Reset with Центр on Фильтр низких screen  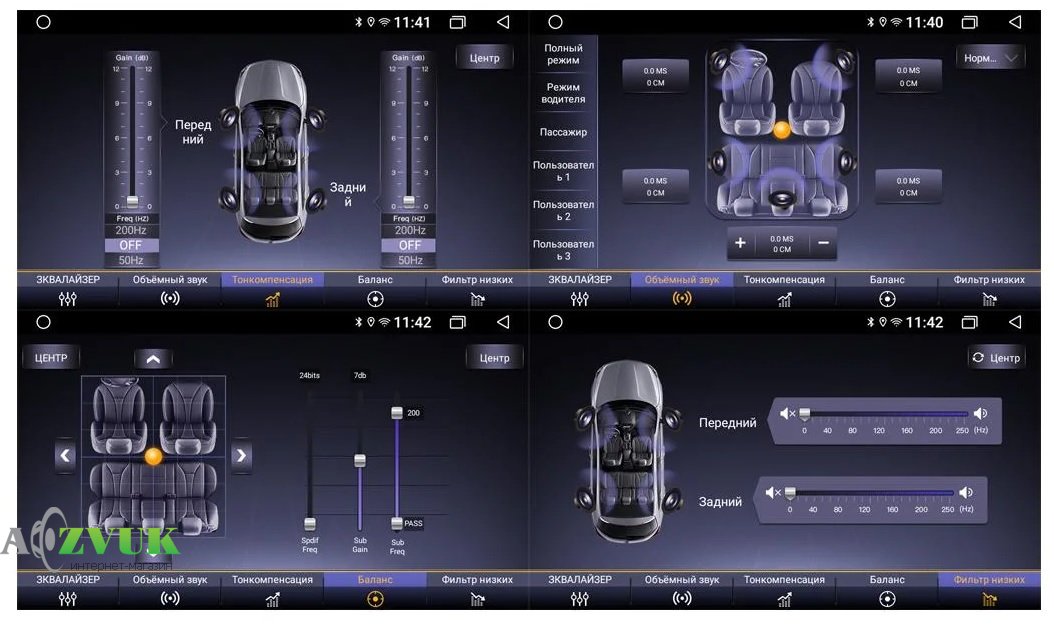point(996,358)
